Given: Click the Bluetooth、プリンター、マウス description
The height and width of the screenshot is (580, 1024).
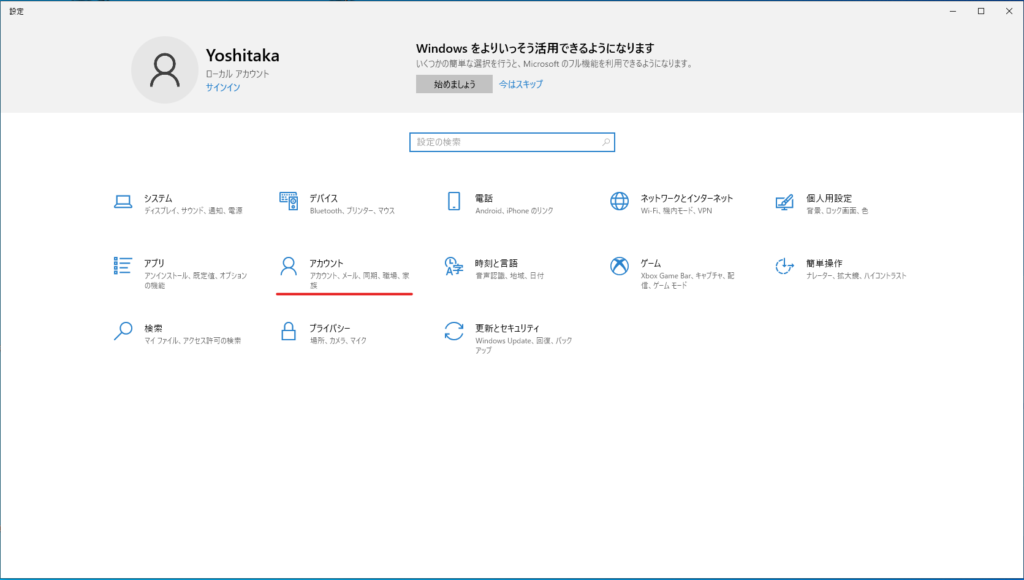Looking at the screenshot, I should coord(352,211).
